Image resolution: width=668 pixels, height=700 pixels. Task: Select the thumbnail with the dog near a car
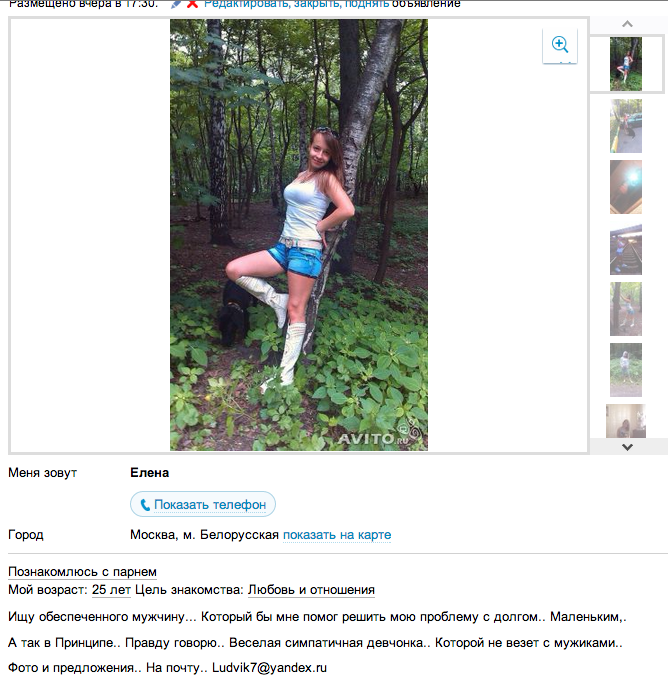(626, 126)
